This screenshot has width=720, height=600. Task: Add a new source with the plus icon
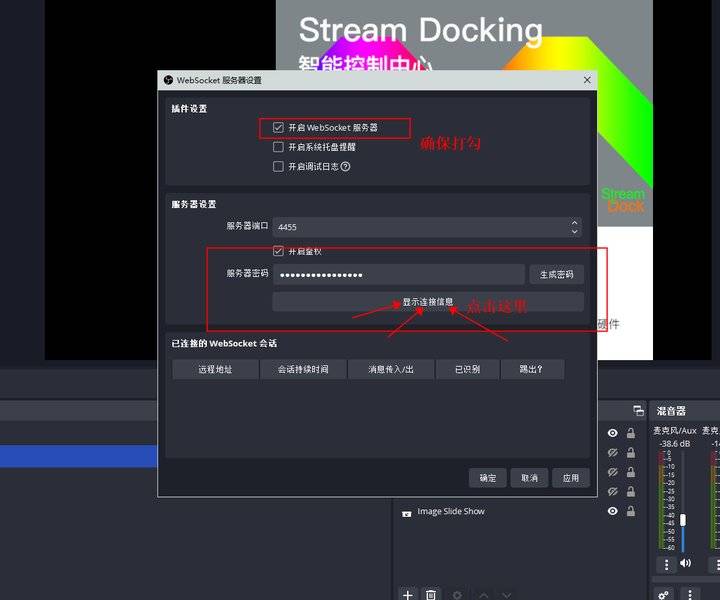(408, 595)
